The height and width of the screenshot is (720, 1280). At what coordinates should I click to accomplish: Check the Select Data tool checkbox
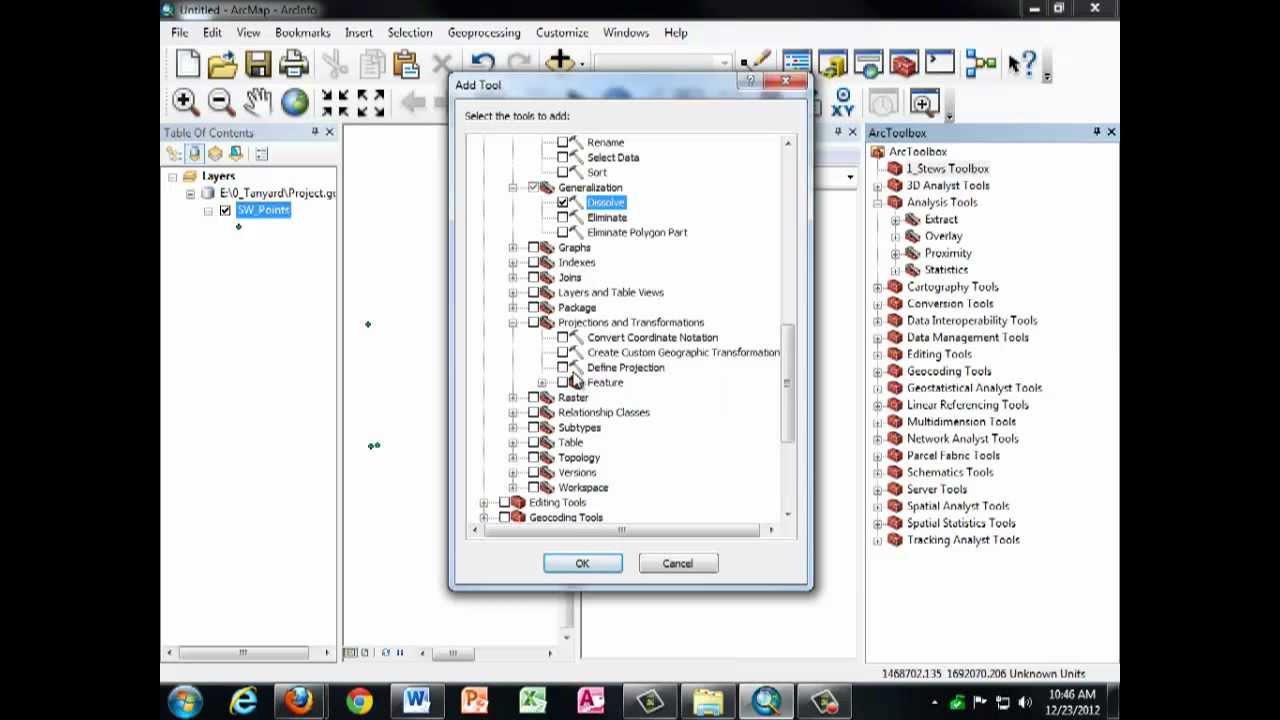[562, 157]
